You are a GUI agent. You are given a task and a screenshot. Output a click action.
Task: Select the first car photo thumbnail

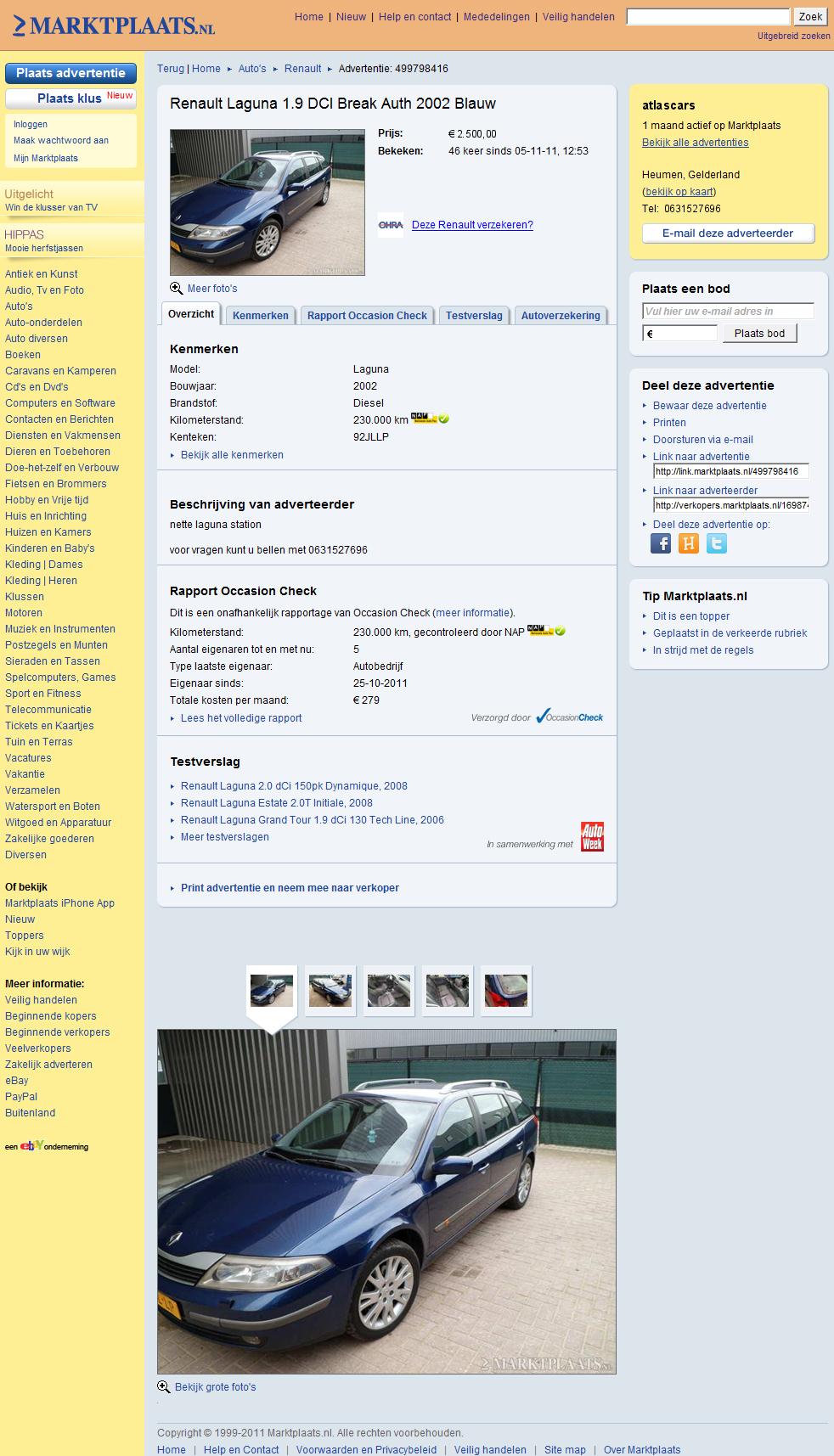point(272,990)
